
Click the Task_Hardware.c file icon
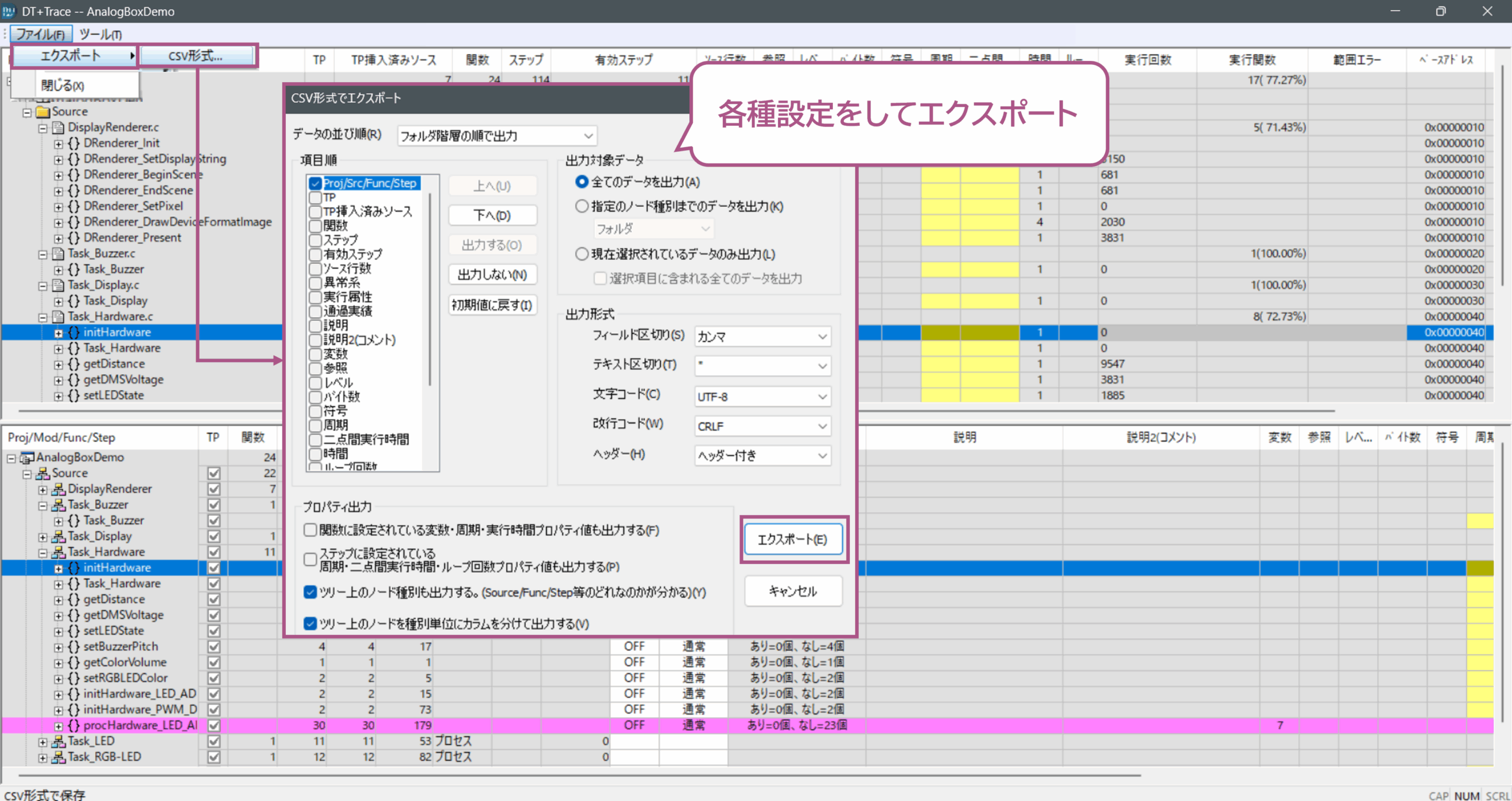(x=58, y=317)
